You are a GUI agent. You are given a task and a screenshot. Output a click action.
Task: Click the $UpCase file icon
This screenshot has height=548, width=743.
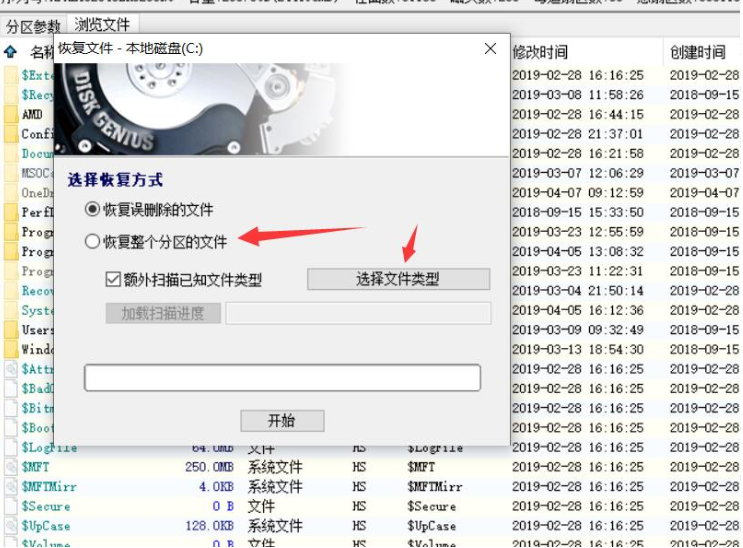[x=11, y=526]
